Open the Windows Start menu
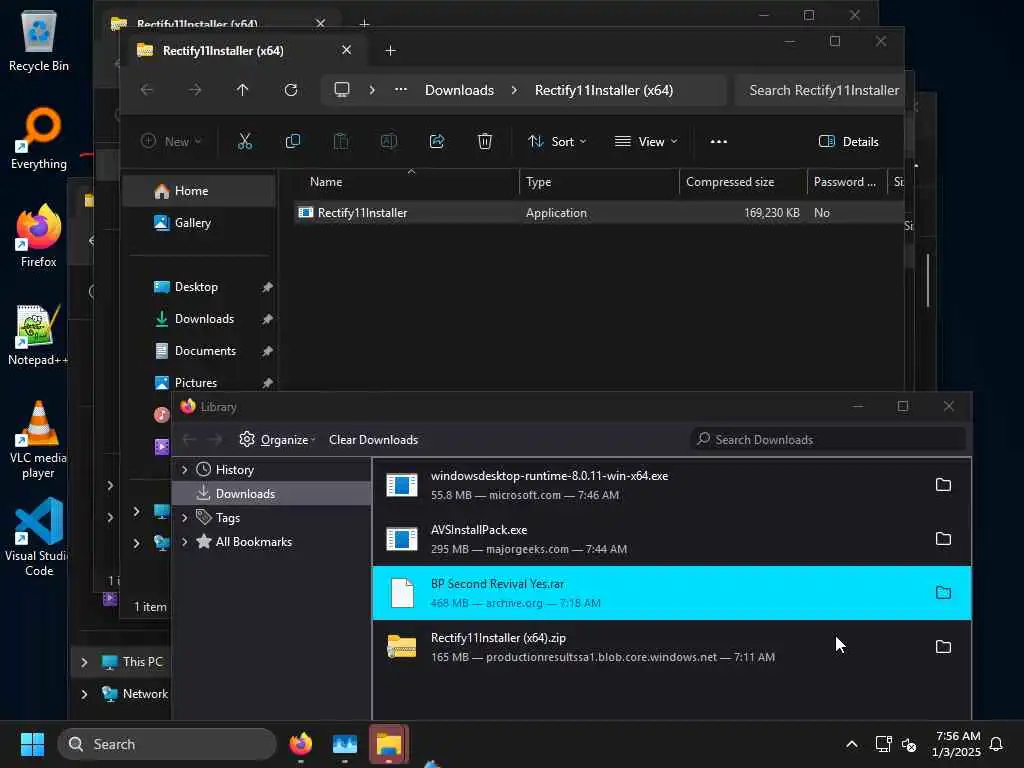Viewport: 1024px width, 768px height. click(32, 744)
